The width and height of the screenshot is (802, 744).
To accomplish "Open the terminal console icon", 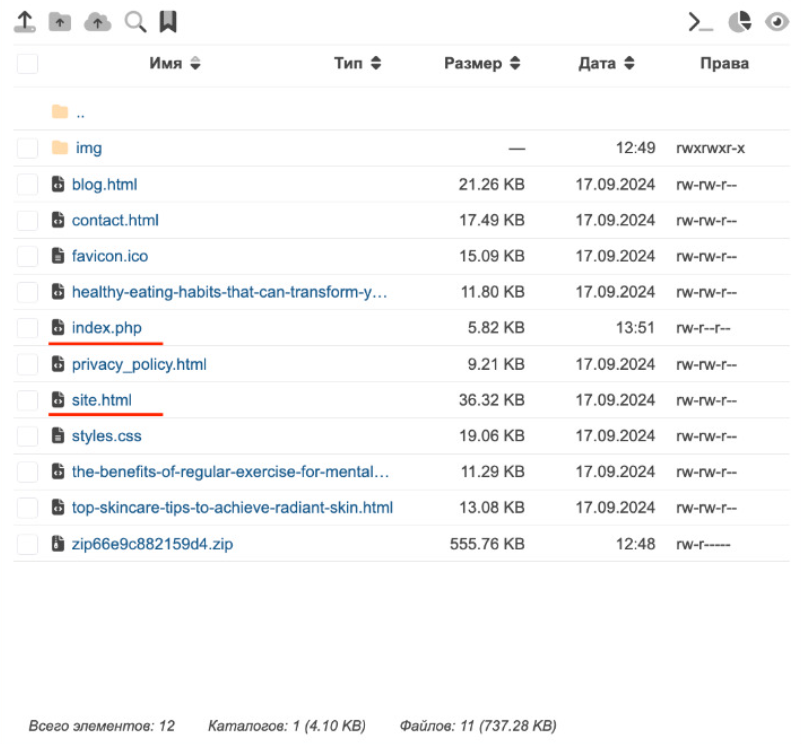I will pos(700,22).
